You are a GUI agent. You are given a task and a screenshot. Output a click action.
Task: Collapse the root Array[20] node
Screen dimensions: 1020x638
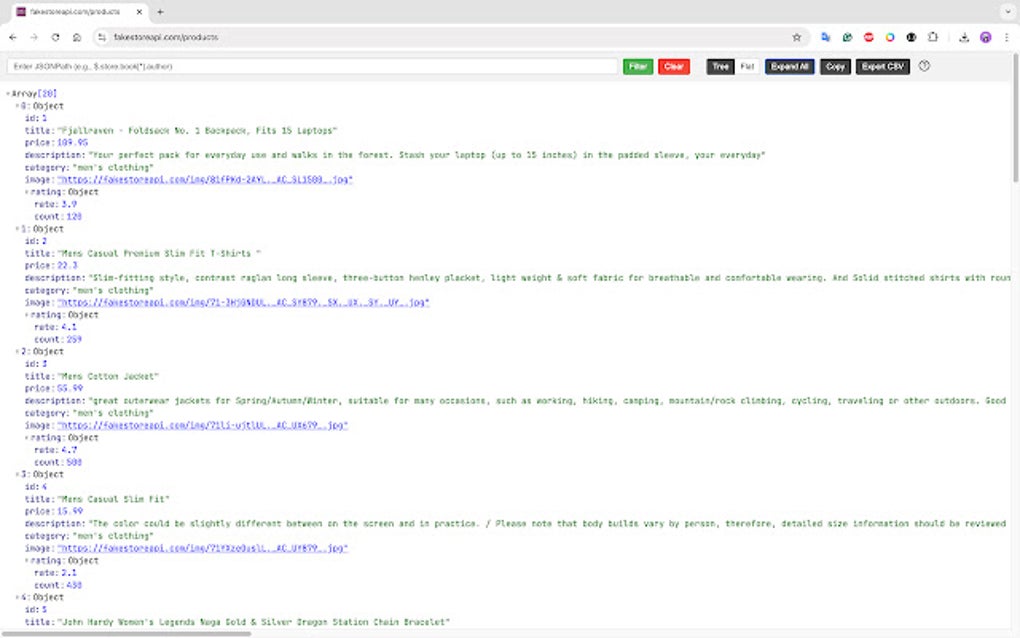[x=6, y=92]
